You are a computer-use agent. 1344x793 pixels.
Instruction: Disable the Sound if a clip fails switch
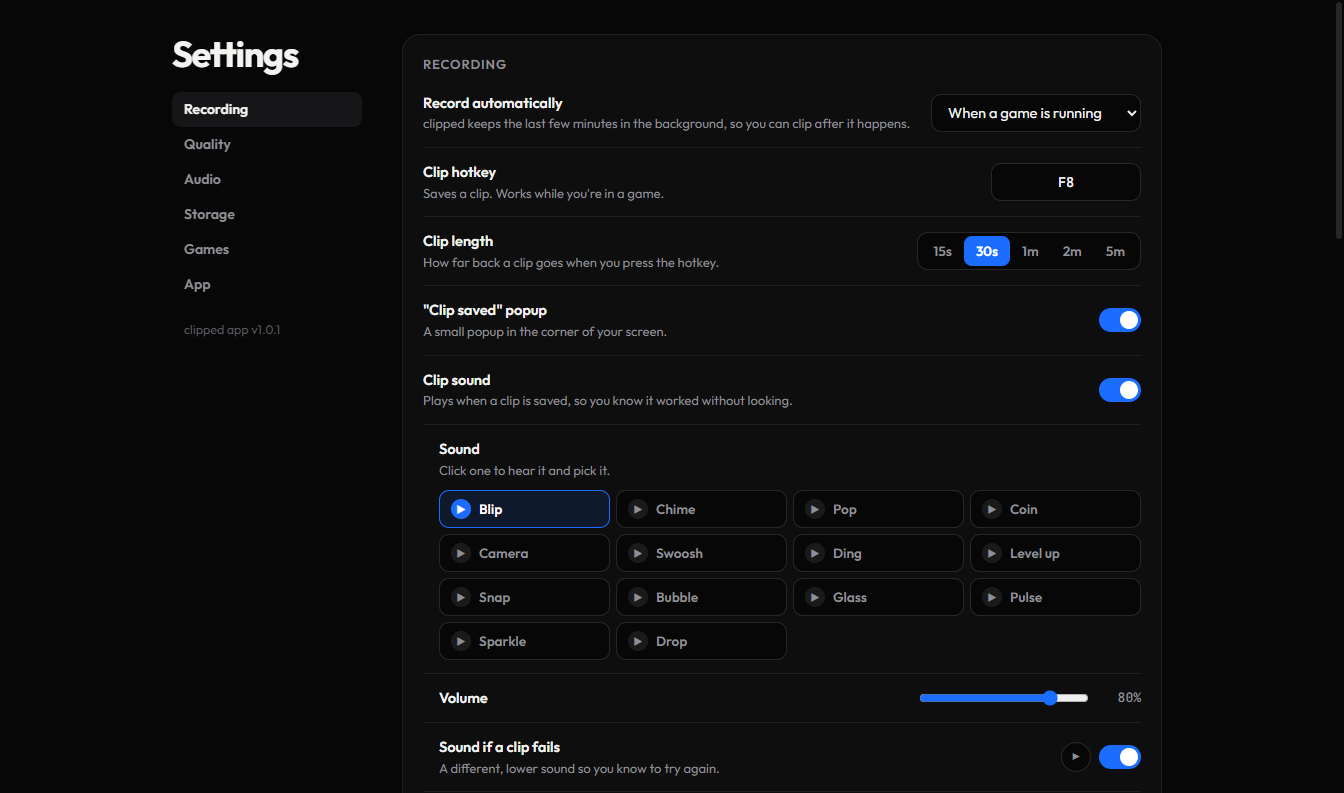coord(1120,757)
